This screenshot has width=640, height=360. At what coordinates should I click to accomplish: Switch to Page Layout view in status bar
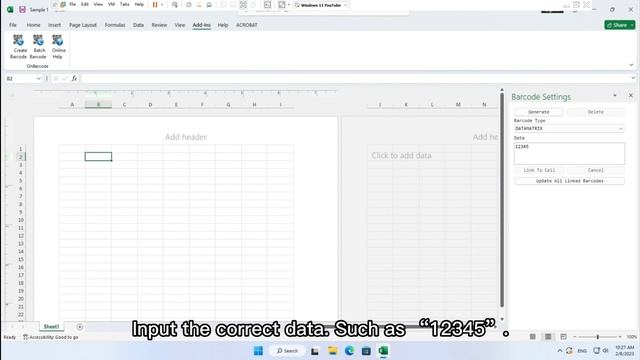click(x=548, y=337)
